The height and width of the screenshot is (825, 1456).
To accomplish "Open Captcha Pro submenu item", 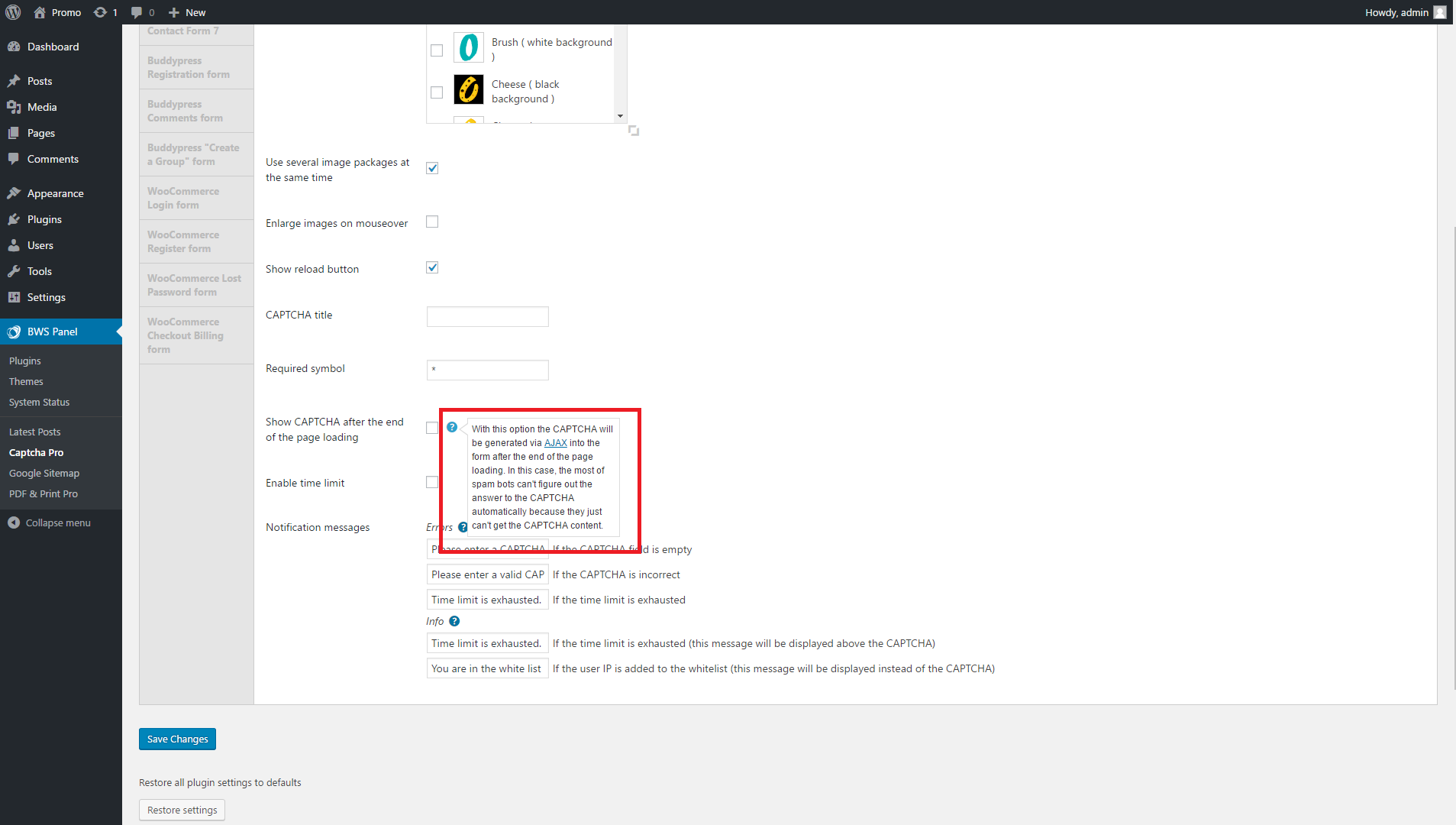I will pos(36,452).
